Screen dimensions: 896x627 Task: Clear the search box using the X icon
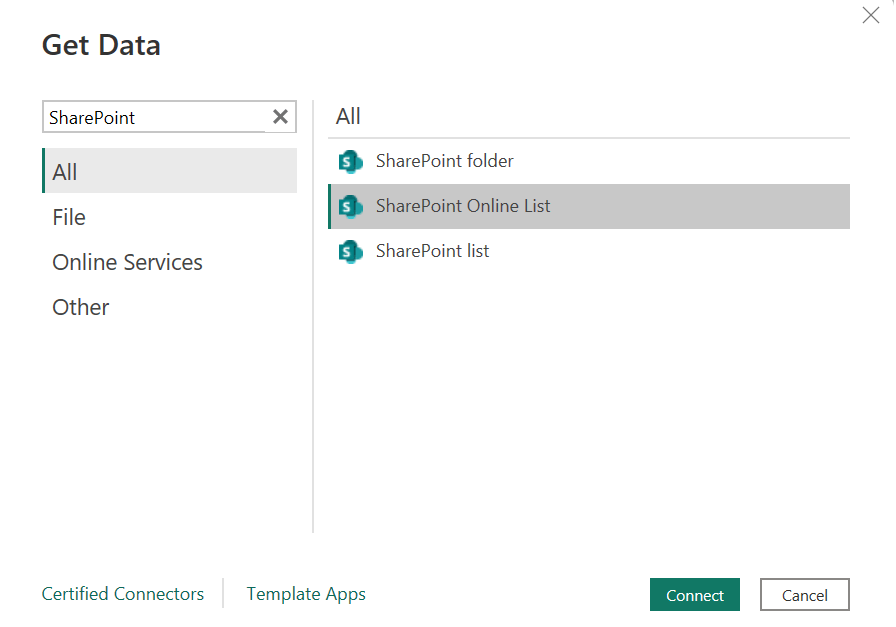(x=280, y=116)
